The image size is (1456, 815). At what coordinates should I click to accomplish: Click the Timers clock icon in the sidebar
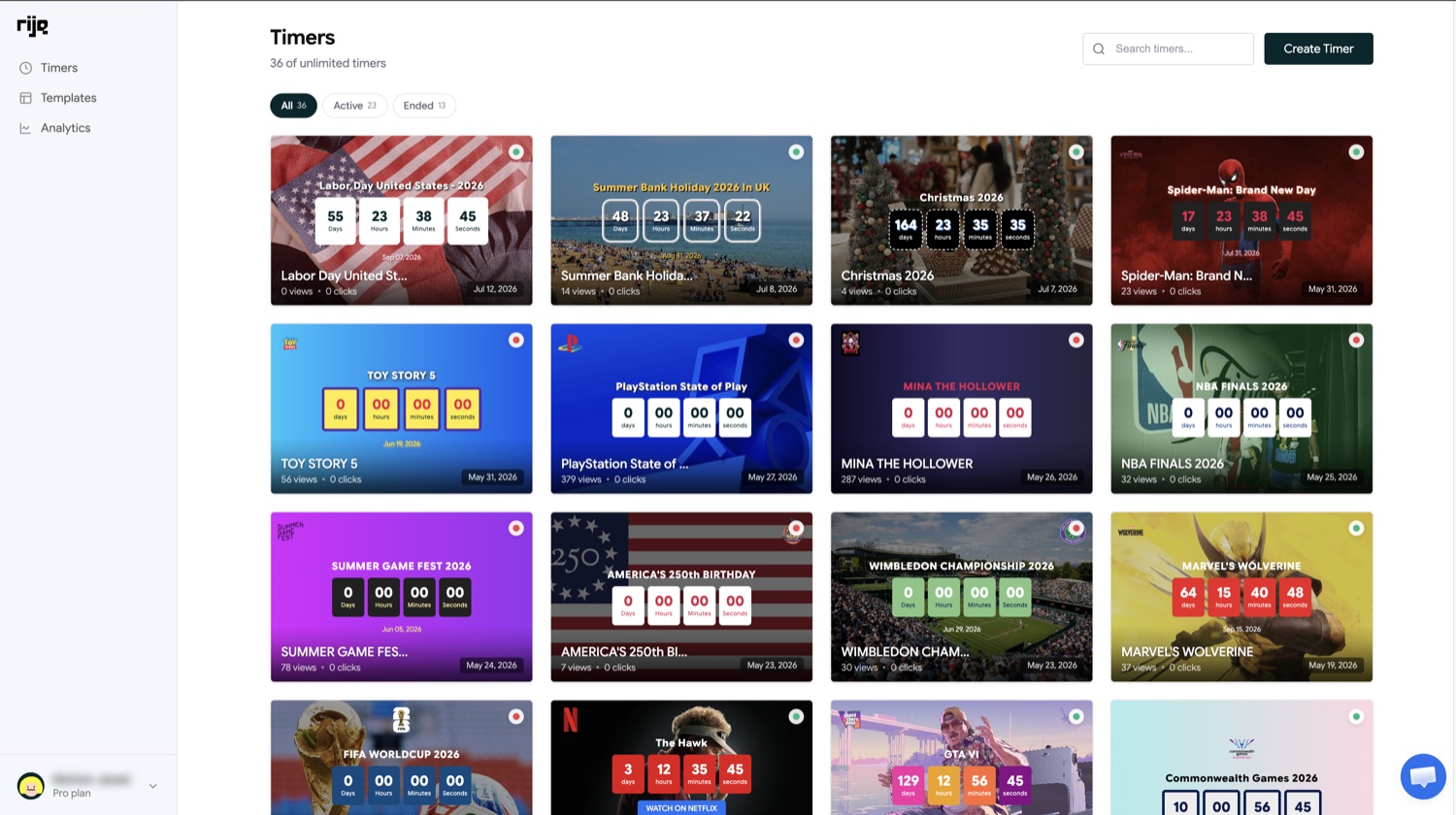coord(25,68)
